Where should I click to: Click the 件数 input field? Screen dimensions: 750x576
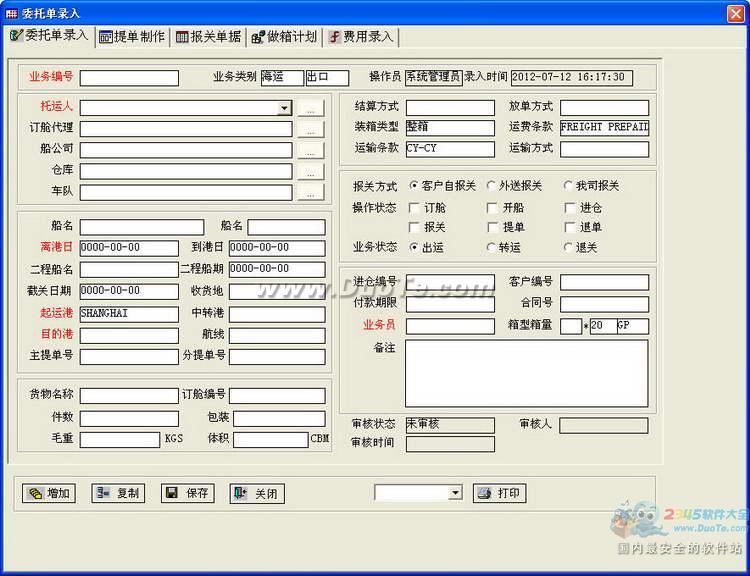click(129, 419)
